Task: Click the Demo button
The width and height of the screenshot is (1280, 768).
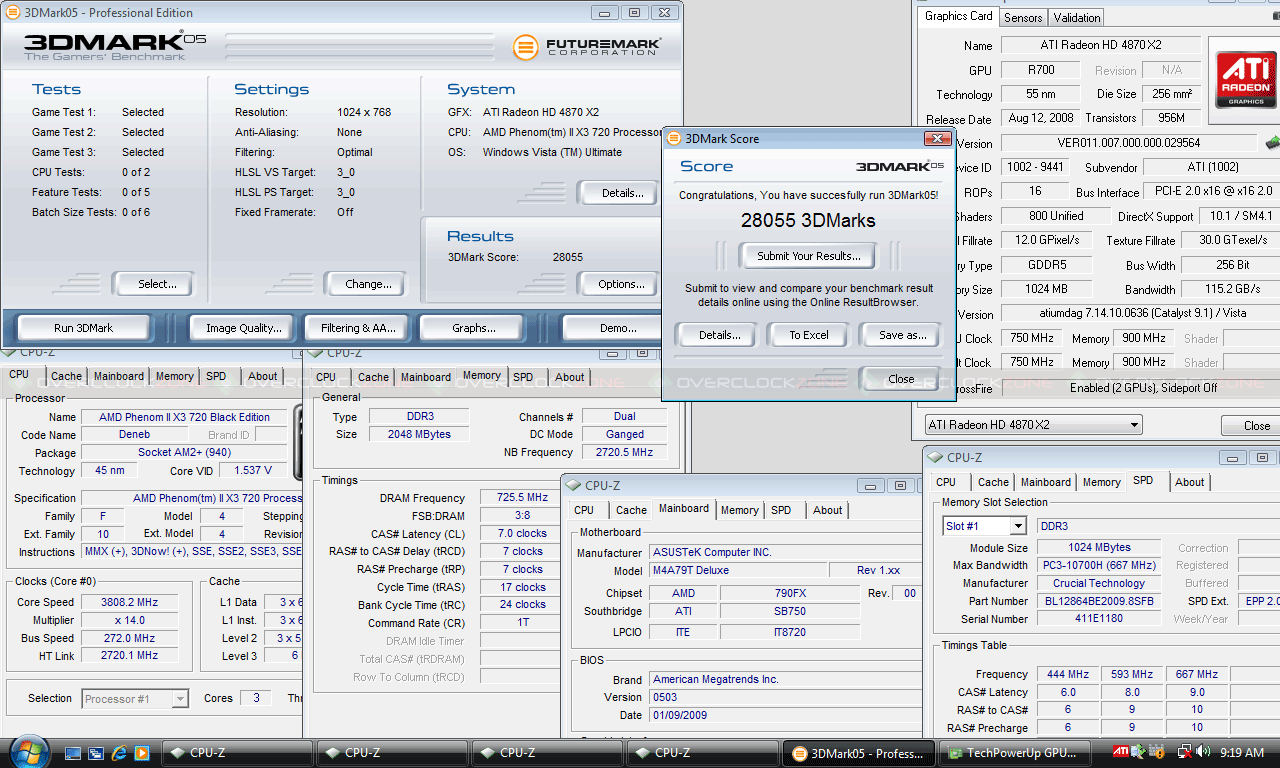Action: (618, 328)
